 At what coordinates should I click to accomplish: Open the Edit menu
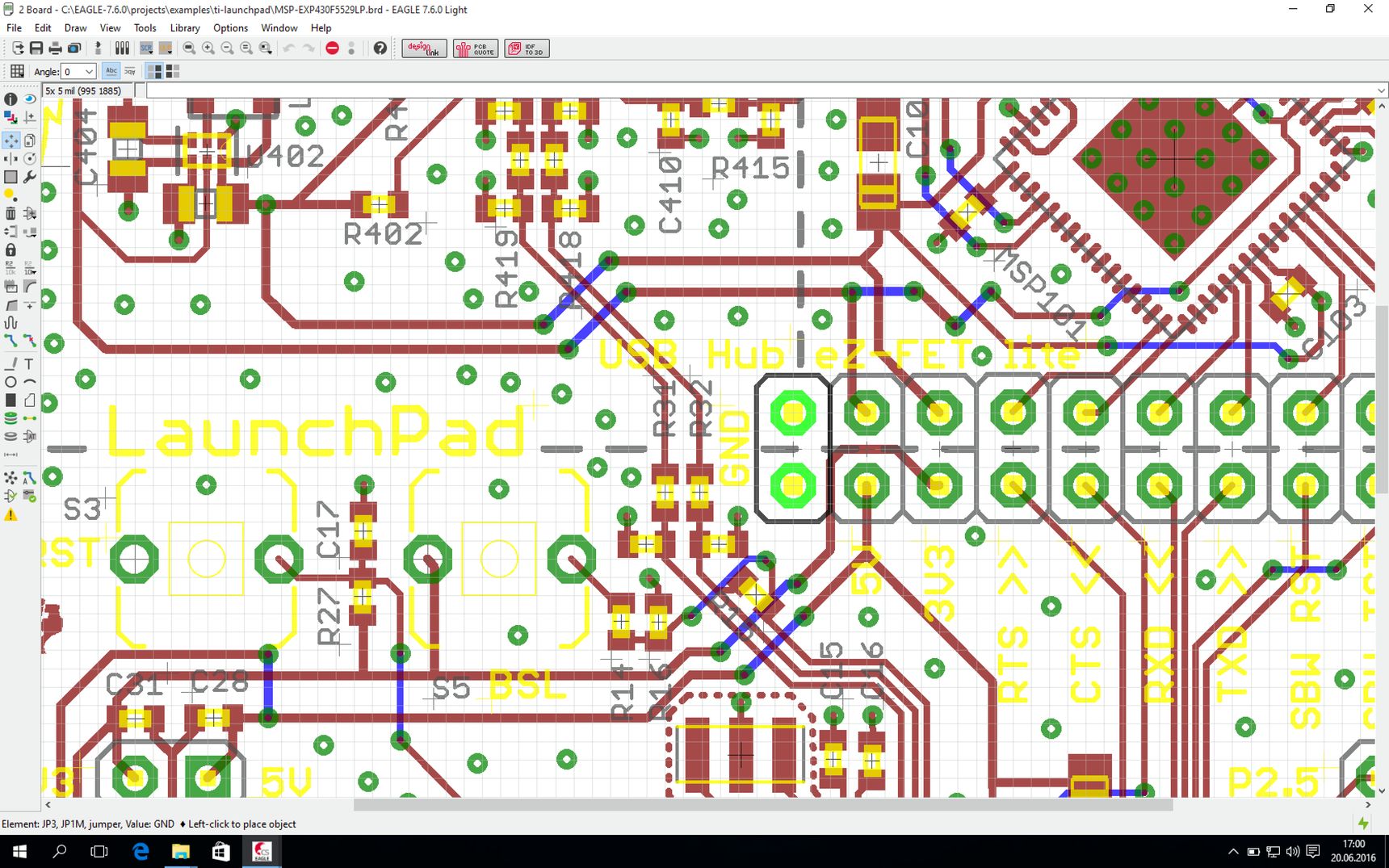tap(43, 27)
